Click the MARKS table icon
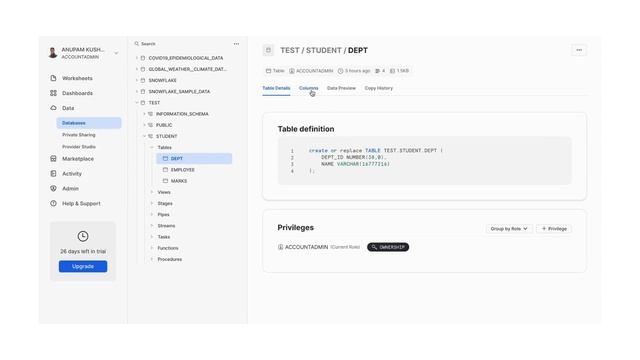The height and width of the screenshot is (360, 640). [165, 181]
